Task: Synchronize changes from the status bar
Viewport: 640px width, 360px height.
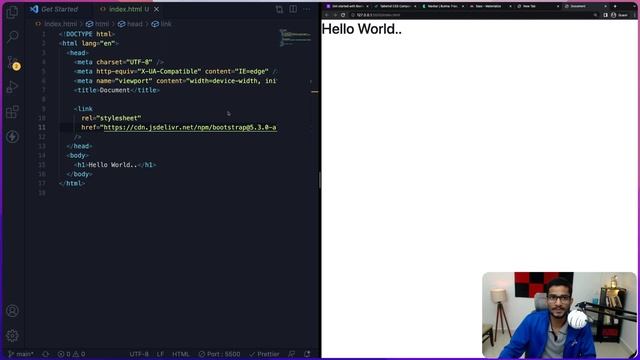Action: coord(46,354)
